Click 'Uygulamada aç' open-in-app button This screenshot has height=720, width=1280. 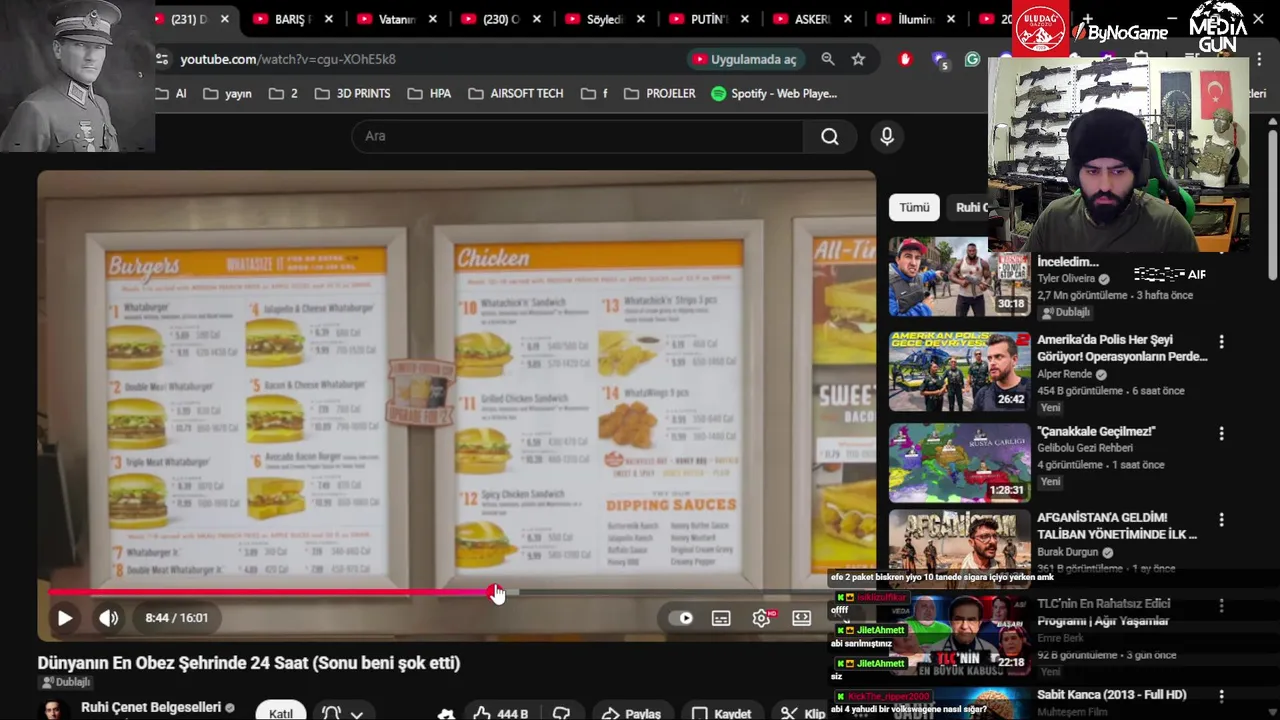pos(745,59)
